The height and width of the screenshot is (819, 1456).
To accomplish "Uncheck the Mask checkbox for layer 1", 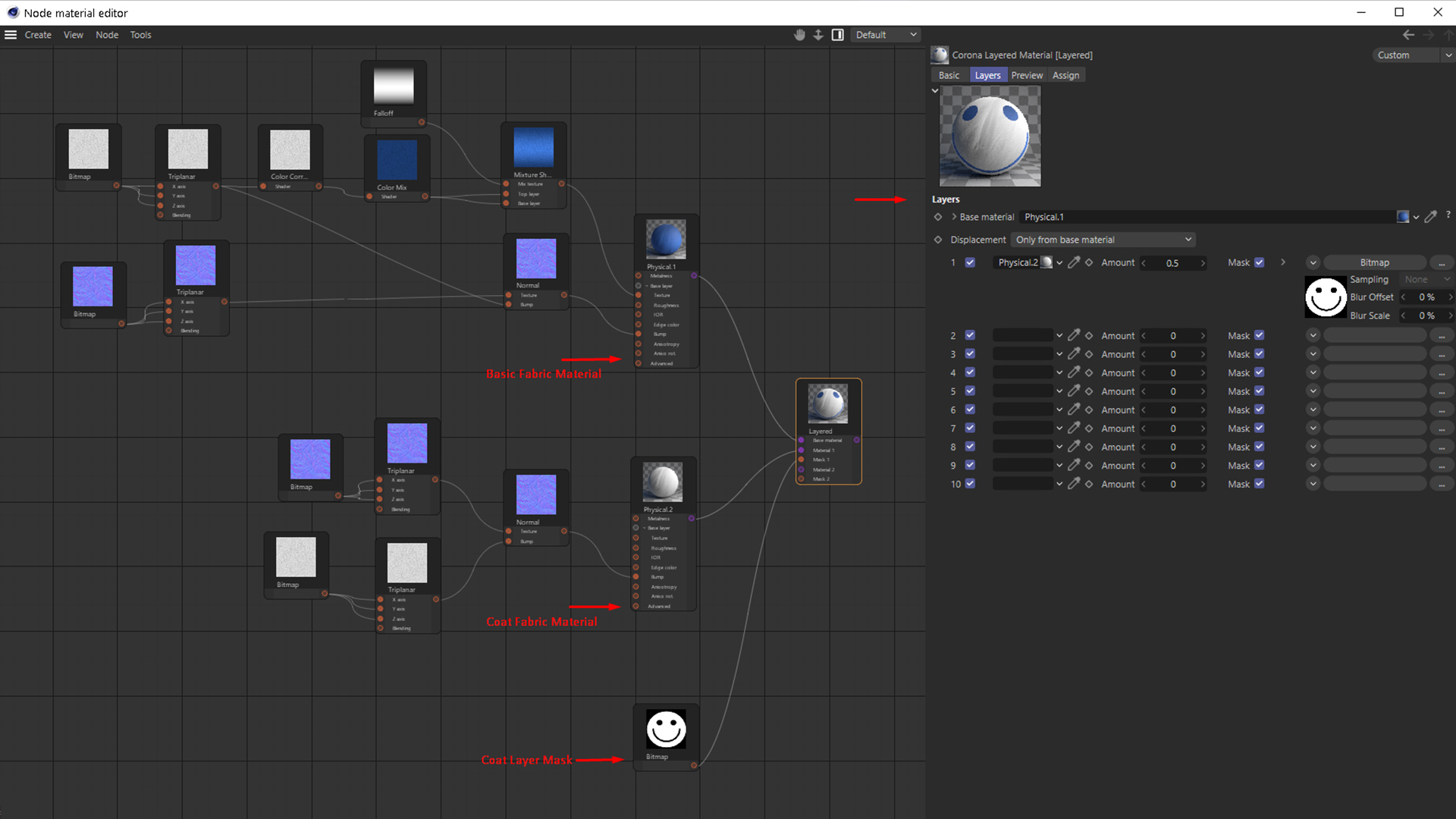I will 1260,262.
